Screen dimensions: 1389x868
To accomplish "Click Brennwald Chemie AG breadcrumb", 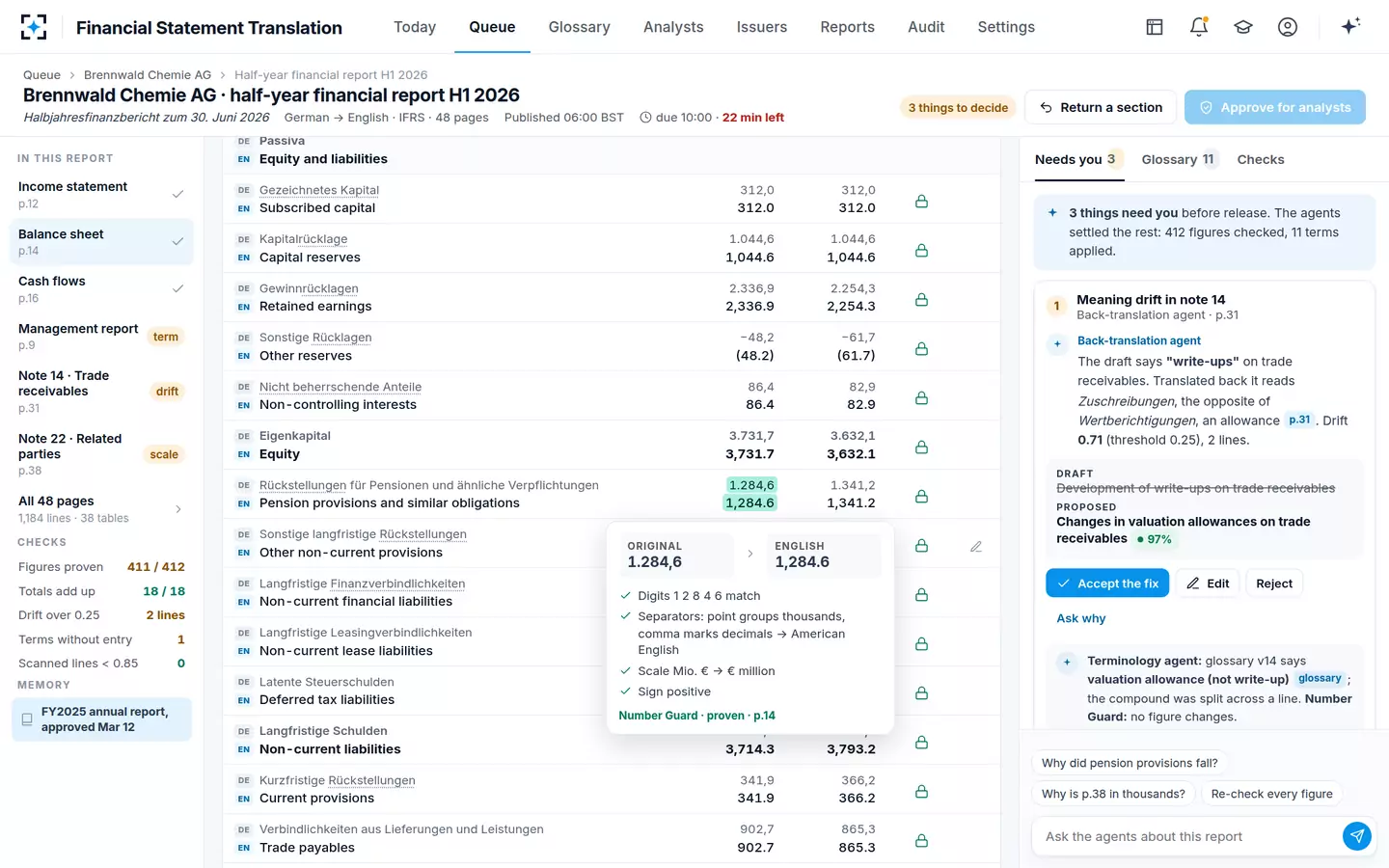I will (148, 74).
